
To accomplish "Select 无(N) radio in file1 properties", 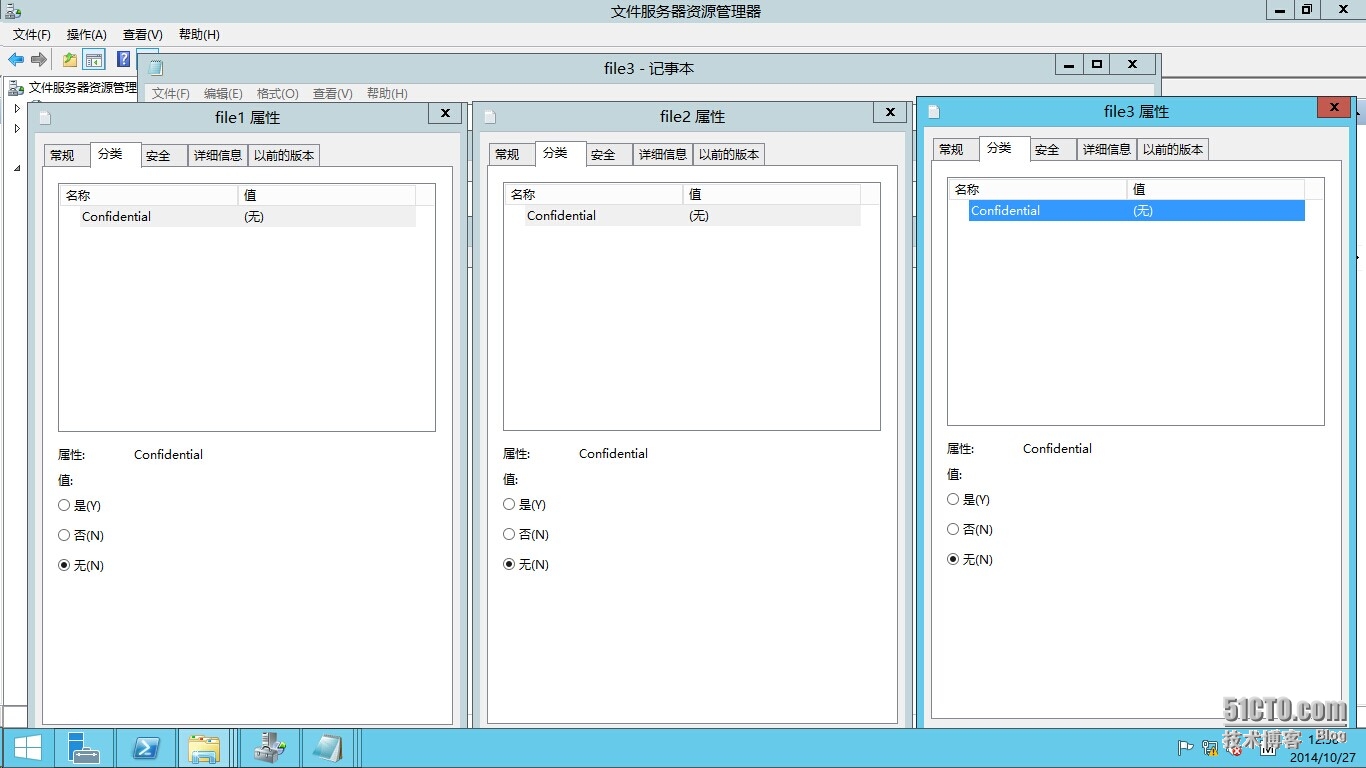I will [x=81, y=566].
